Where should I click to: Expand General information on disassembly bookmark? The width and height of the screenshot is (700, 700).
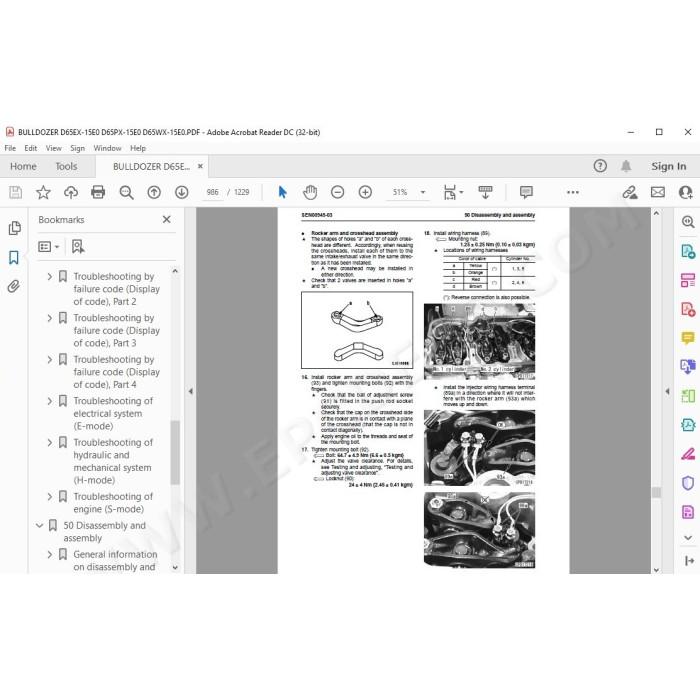(x=50, y=555)
